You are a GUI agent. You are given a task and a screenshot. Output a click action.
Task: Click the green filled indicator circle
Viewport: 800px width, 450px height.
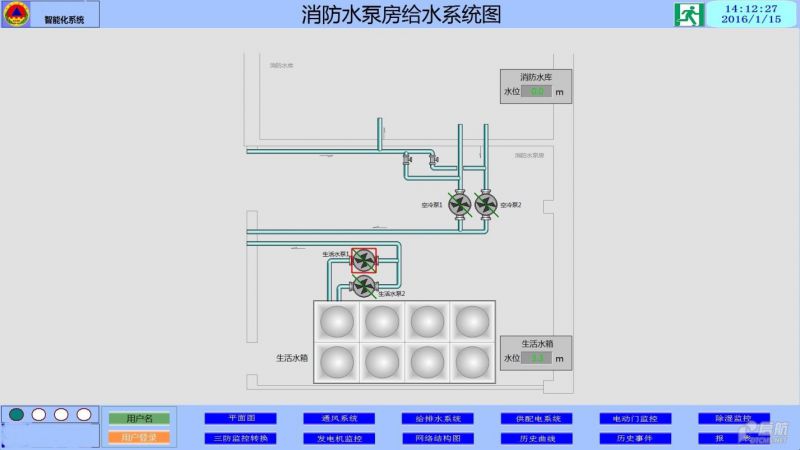pyautogui.click(x=17, y=414)
